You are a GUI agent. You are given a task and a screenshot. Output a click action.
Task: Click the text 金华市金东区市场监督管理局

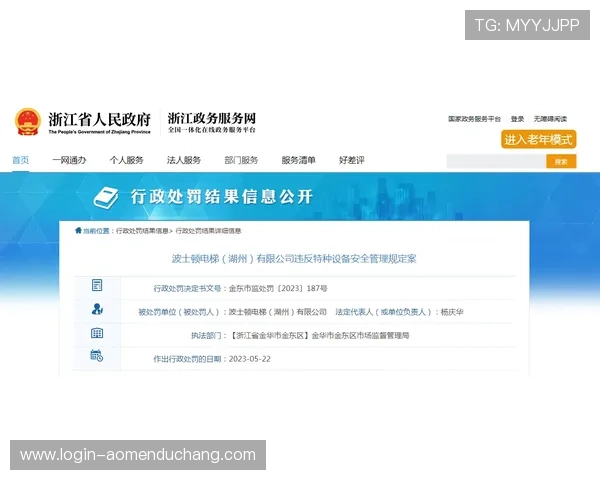point(360,336)
